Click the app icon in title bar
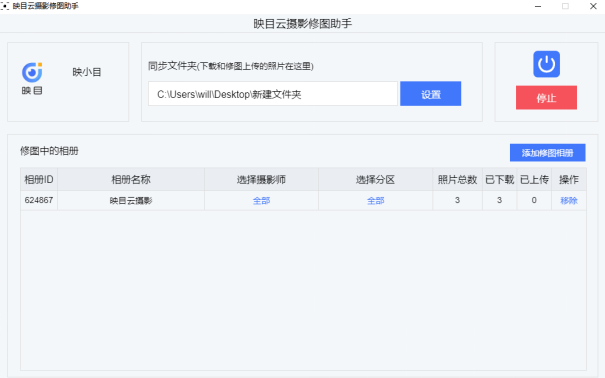This screenshot has width=605, height=378. 5,6
